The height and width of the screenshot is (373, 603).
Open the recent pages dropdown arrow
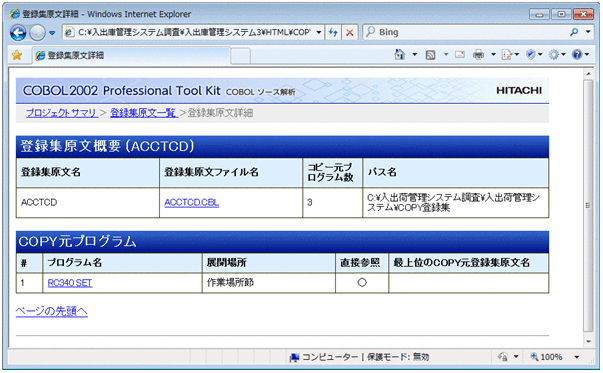[52, 33]
